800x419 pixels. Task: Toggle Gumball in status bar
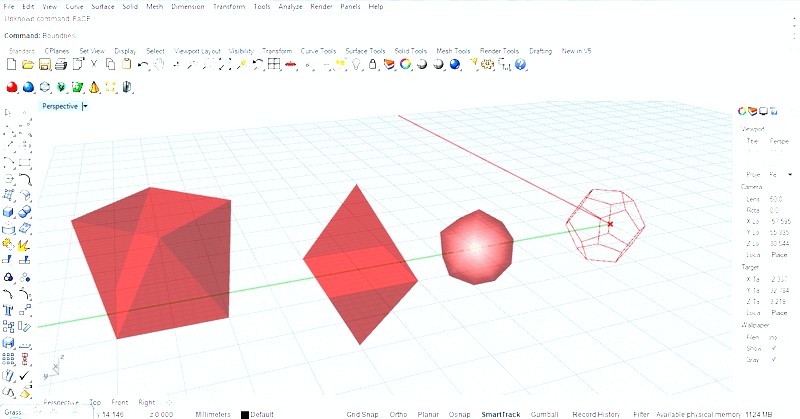(544, 414)
